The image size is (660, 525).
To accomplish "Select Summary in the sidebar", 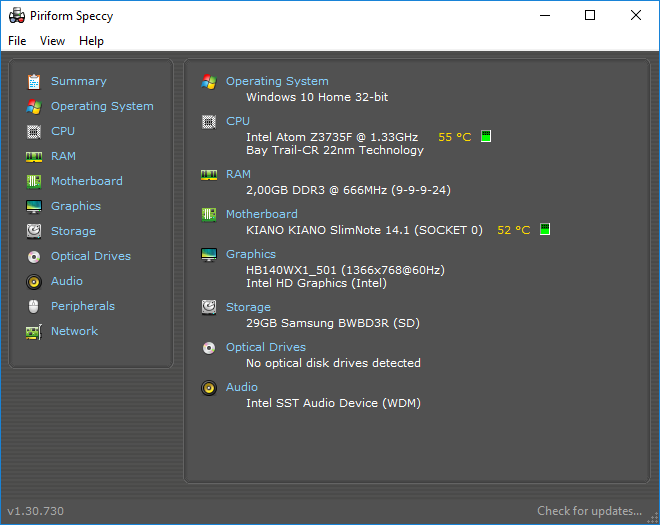I will point(79,81).
